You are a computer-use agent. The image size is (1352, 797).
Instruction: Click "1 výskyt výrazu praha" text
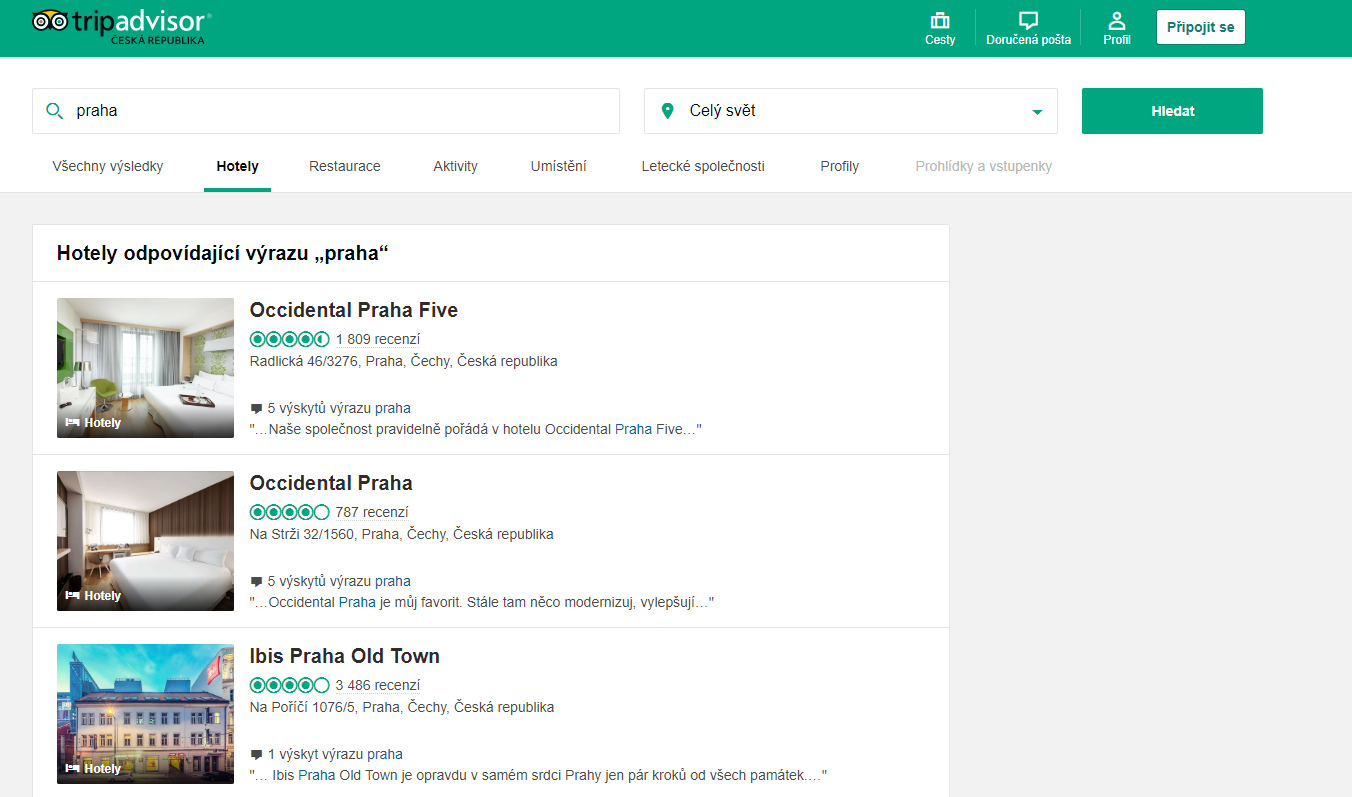coord(335,755)
